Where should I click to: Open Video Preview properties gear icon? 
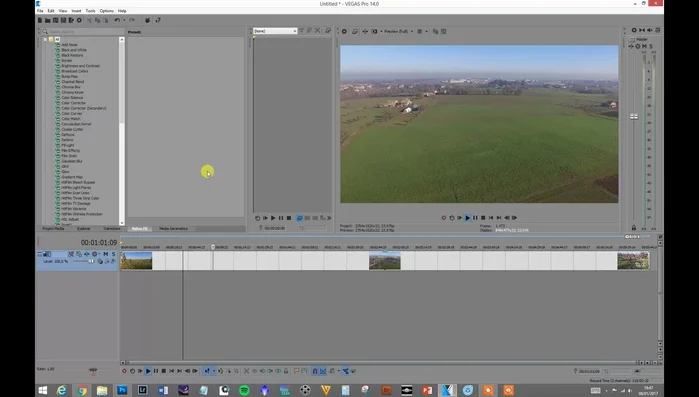[345, 31]
